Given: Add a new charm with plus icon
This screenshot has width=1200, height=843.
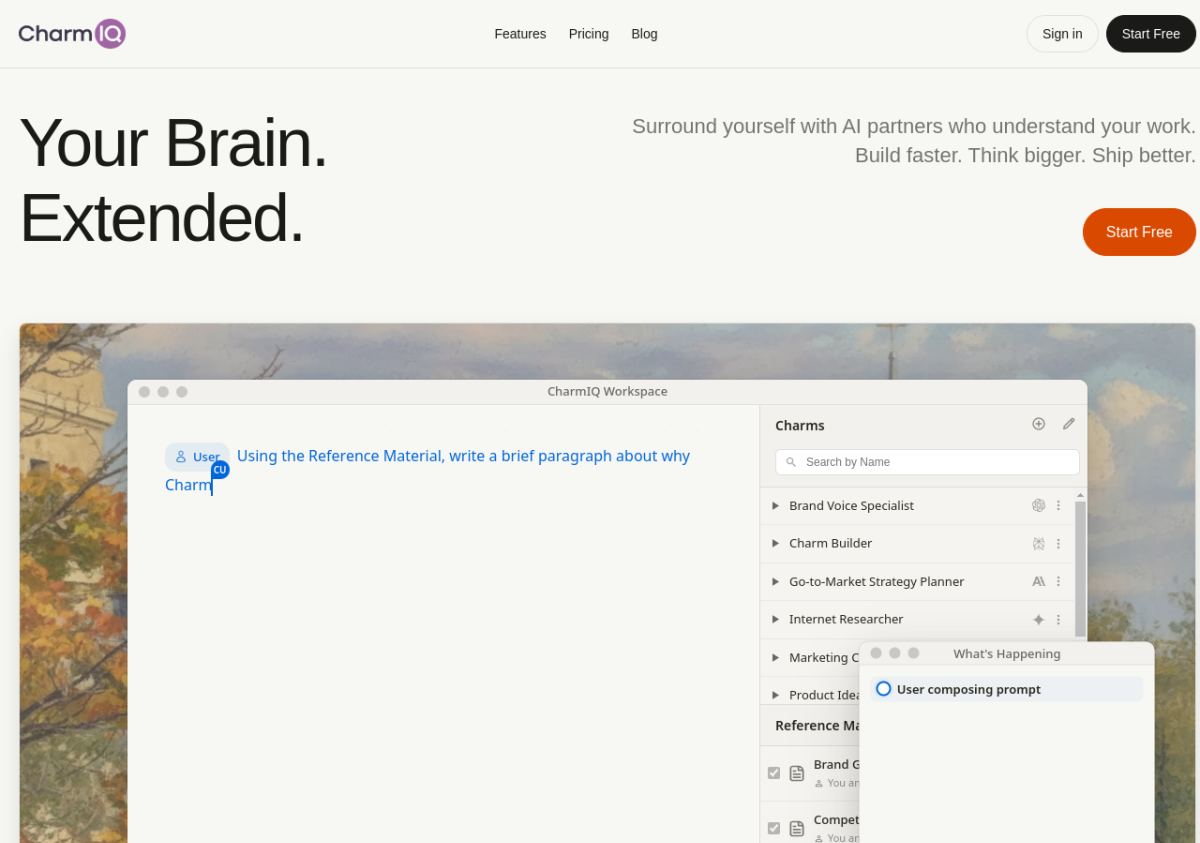Looking at the screenshot, I should coord(1039,424).
